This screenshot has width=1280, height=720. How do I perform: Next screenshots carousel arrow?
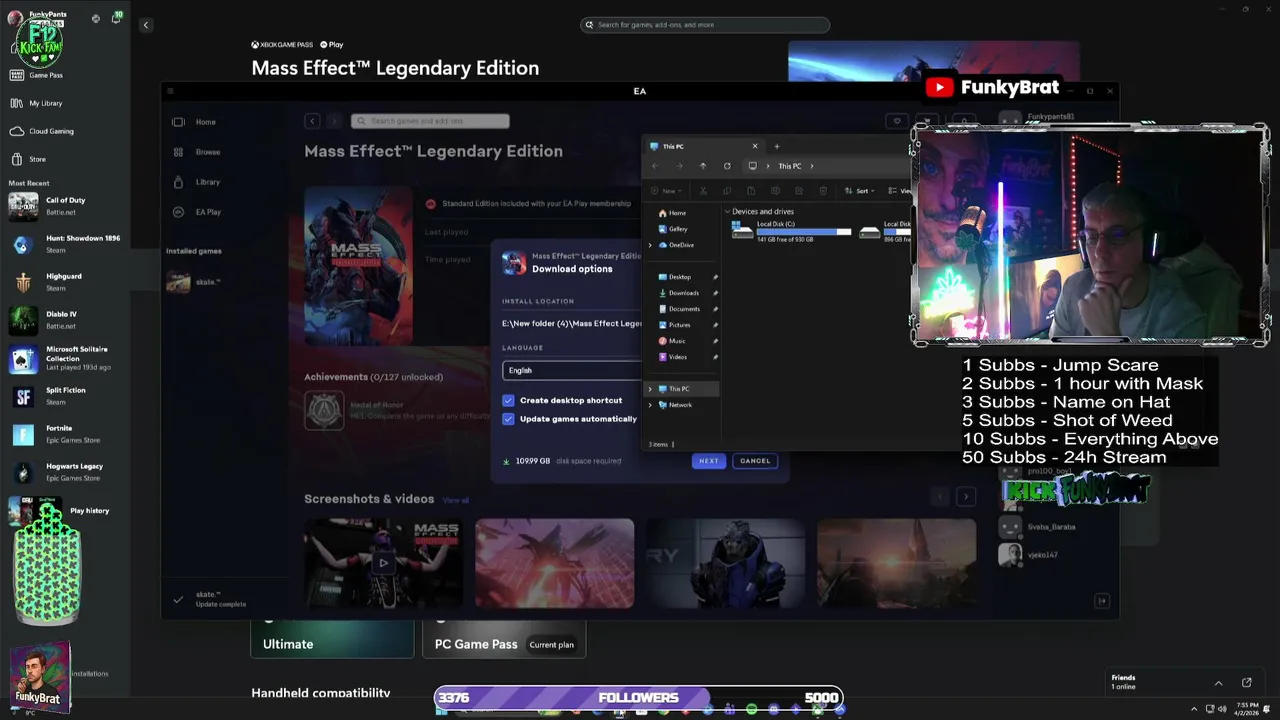point(965,497)
